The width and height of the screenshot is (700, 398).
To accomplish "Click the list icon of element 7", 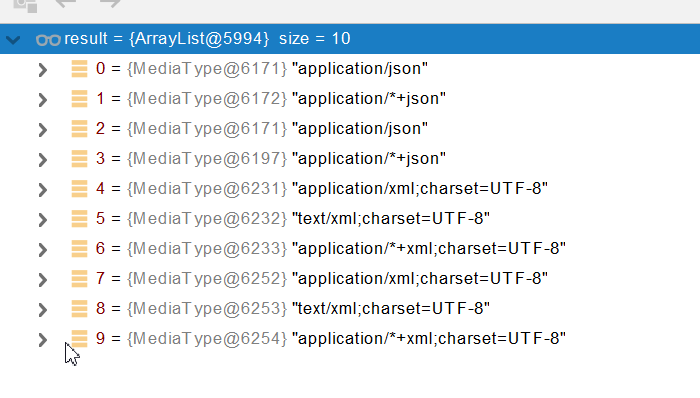I will pyautogui.click(x=79, y=279).
